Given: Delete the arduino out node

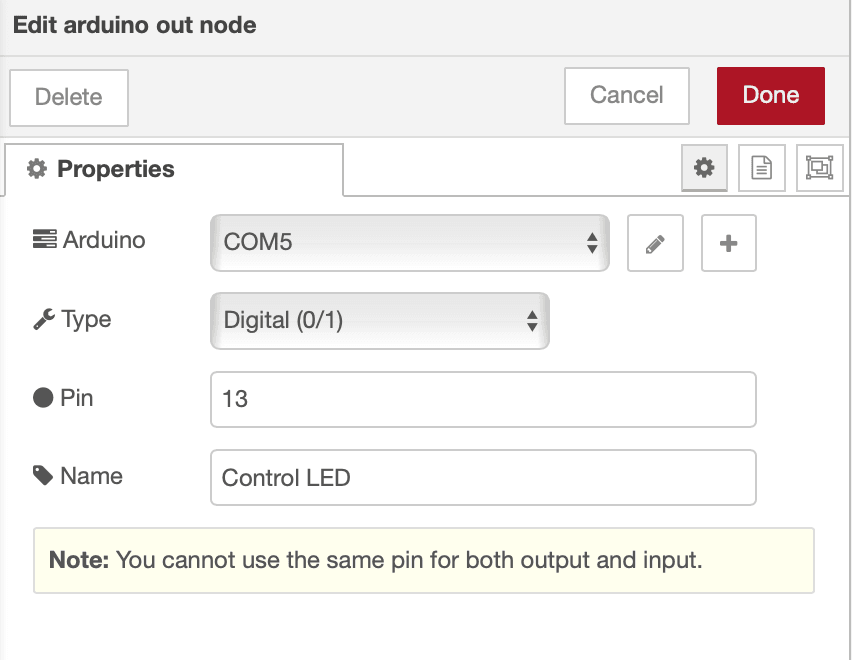Looking at the screenshot, I should (68, 97).
